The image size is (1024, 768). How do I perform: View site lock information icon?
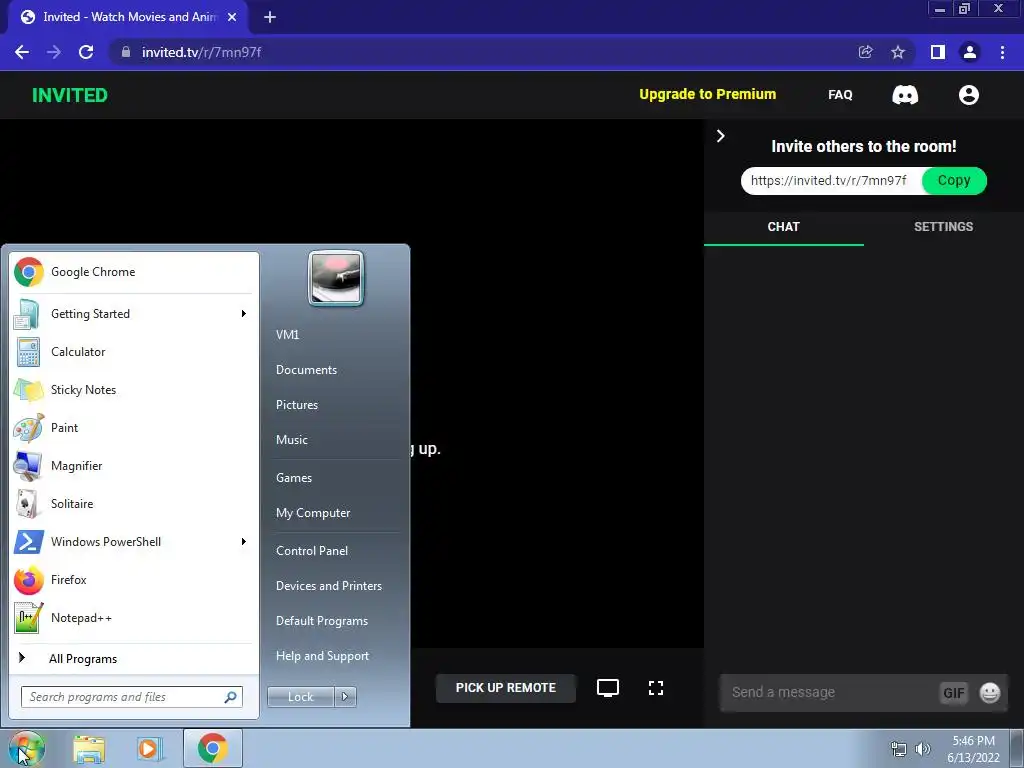click(125, 52)
